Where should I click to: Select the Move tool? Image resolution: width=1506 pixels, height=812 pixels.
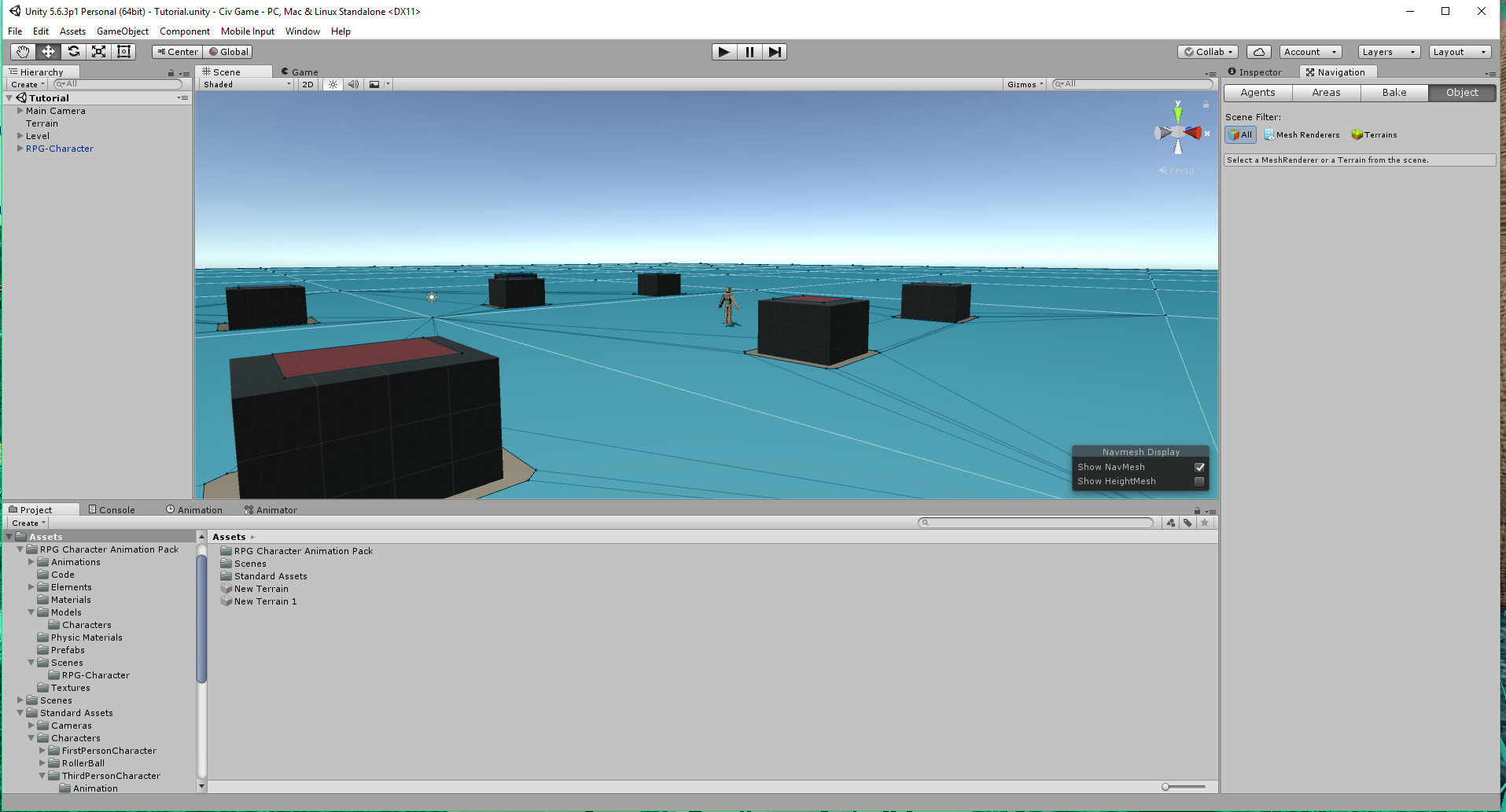point(47,51)
